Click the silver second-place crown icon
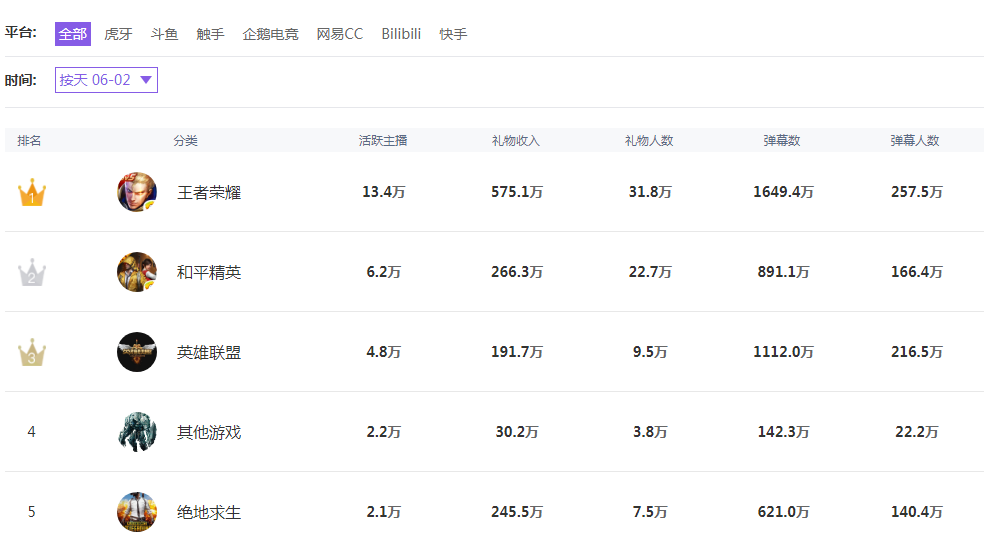 click(x=32, y=273)
